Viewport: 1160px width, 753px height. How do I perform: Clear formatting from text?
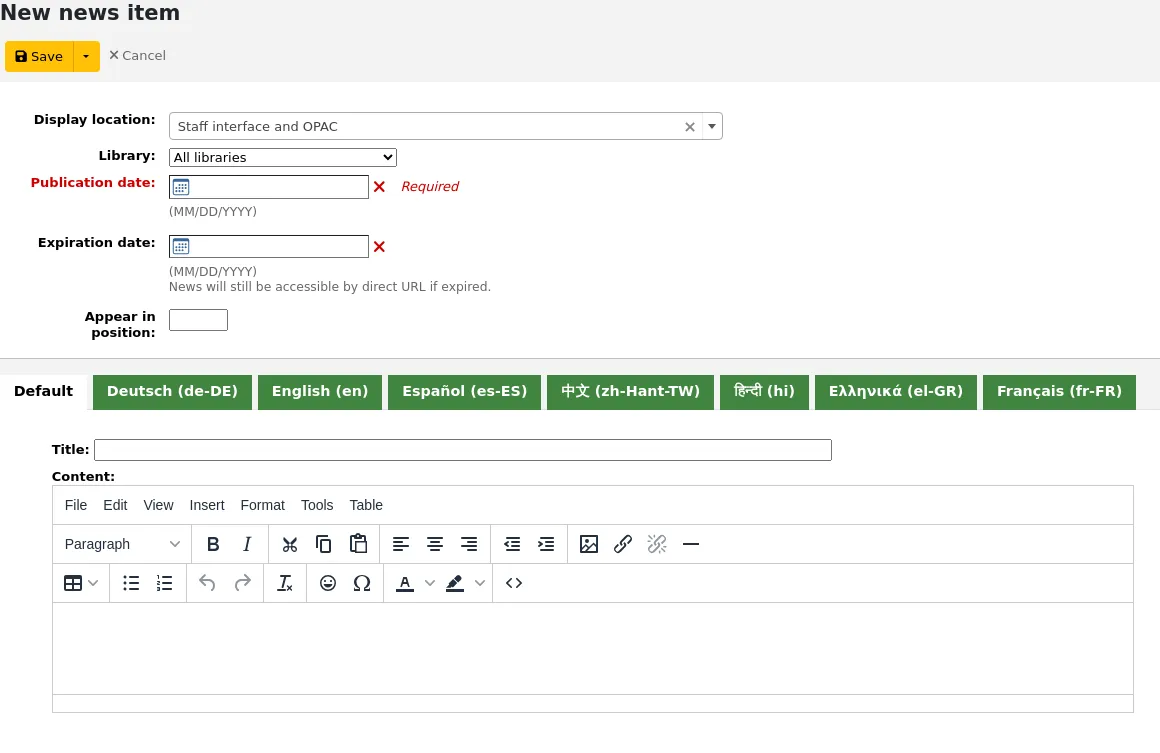[x=285, y=584]
